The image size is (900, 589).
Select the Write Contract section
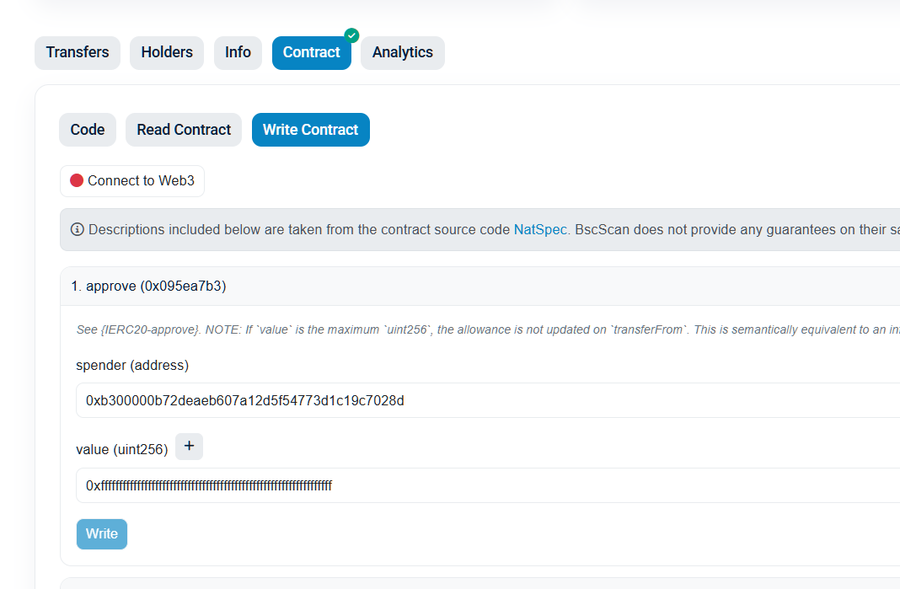(x=311, y=130)
